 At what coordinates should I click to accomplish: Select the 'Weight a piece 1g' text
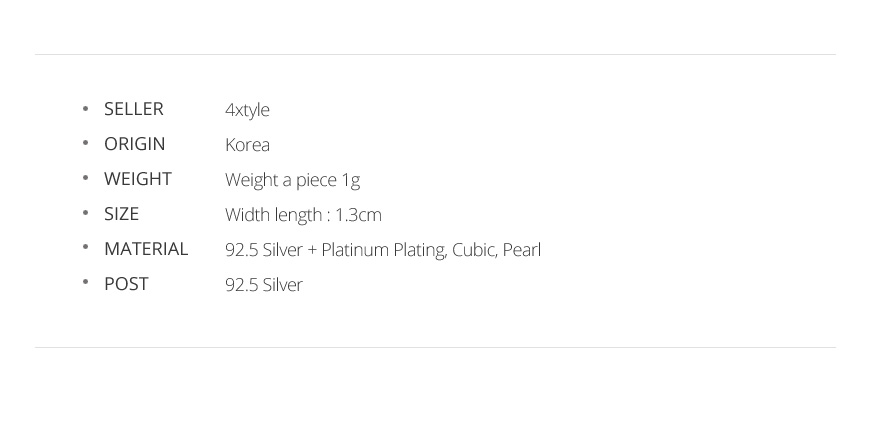(x=292, y=180)
